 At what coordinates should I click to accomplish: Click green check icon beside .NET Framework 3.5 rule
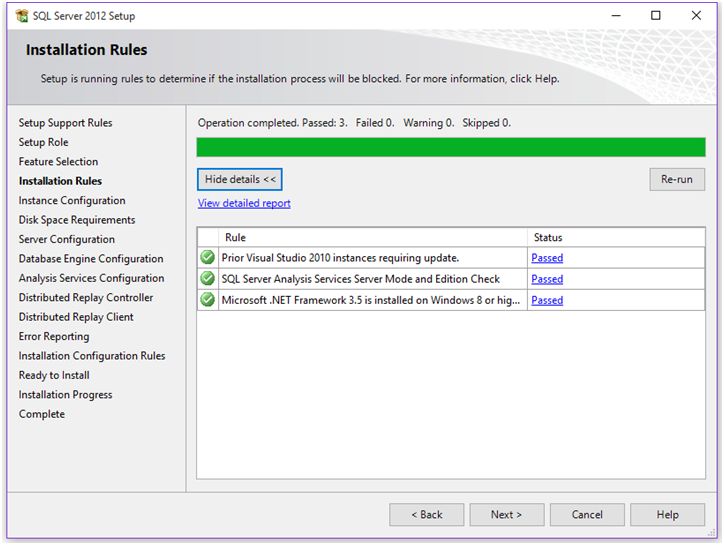click(x=208, y=300)
